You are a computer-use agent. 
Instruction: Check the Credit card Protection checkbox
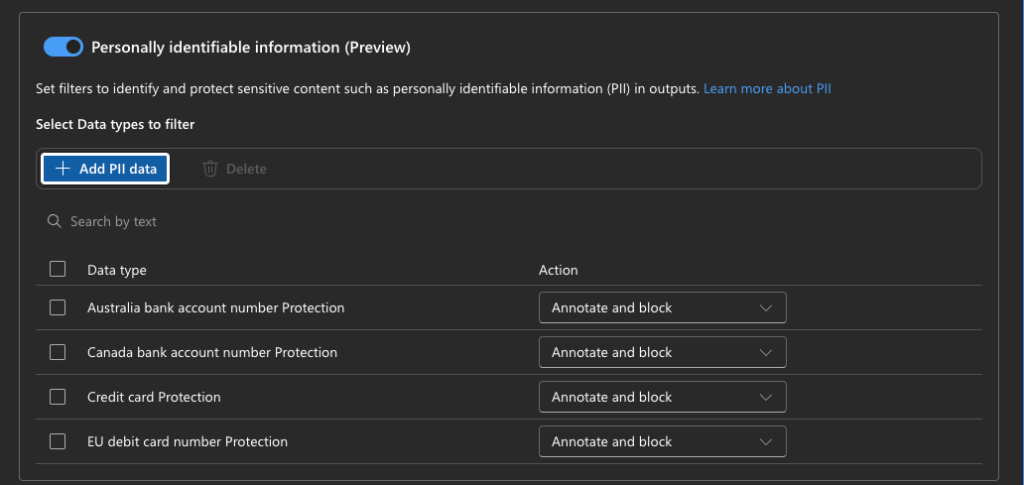(58, 397)
